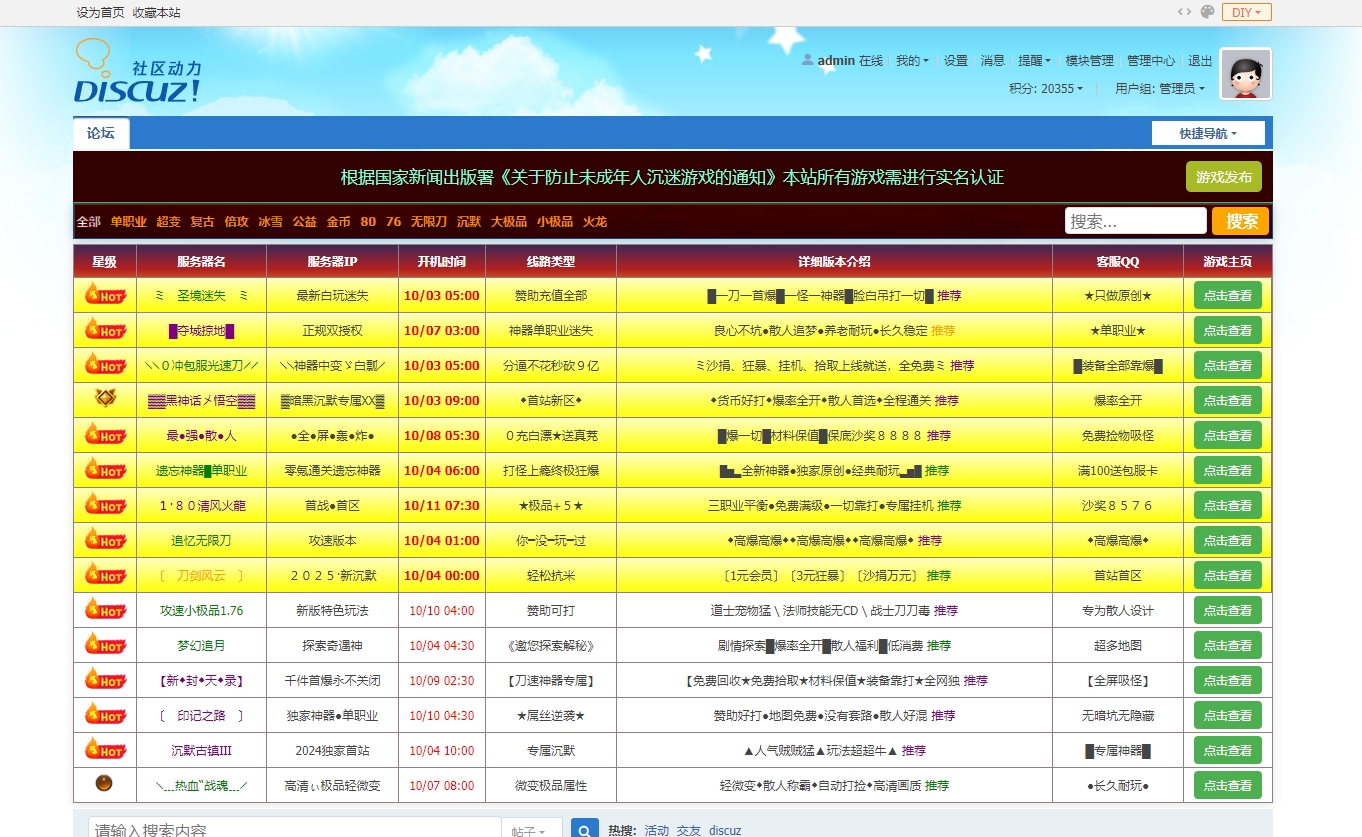Open the admin avatar picture
The image size is (1362, 837).
pos(1246,74)
